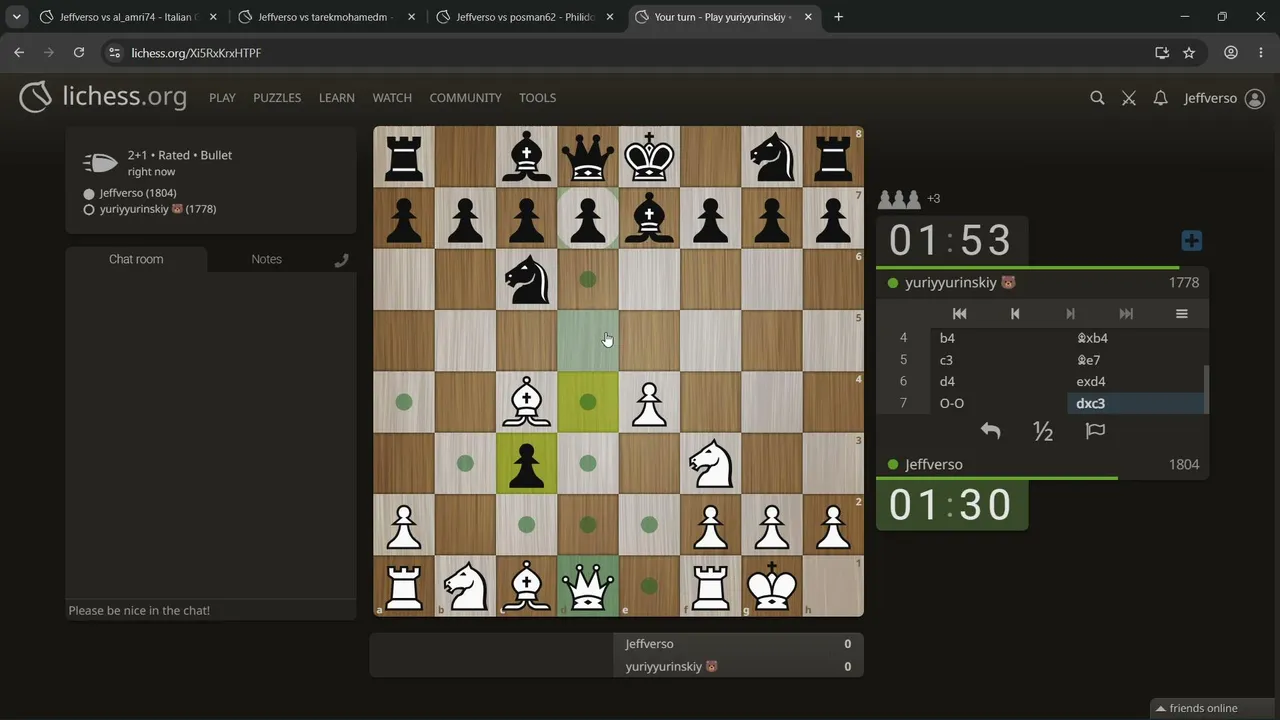
Task: Move the queen to the d6 square
Action: click(588, 279)
